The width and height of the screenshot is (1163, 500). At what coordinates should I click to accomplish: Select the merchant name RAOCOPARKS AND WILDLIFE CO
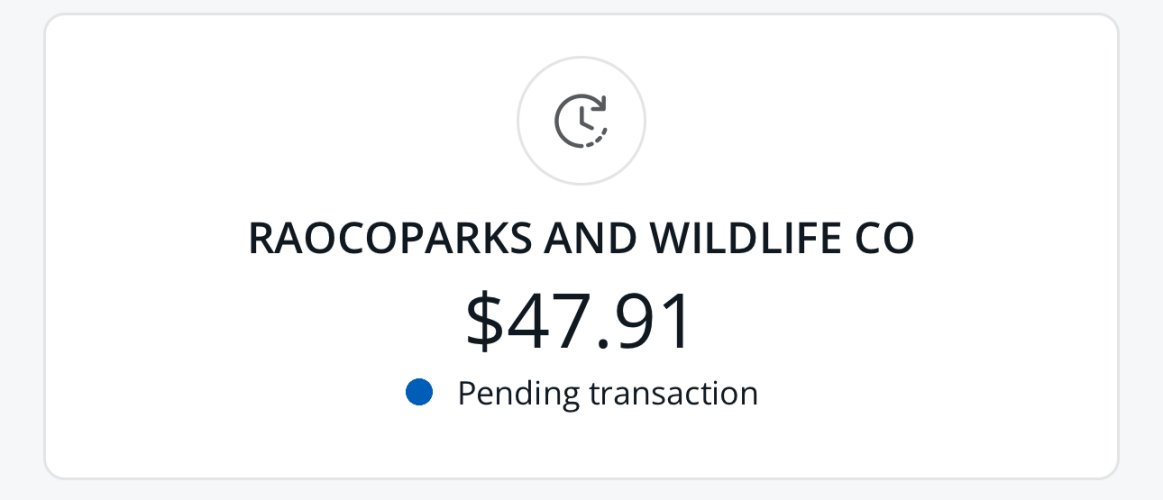click(x=581, y=239)
